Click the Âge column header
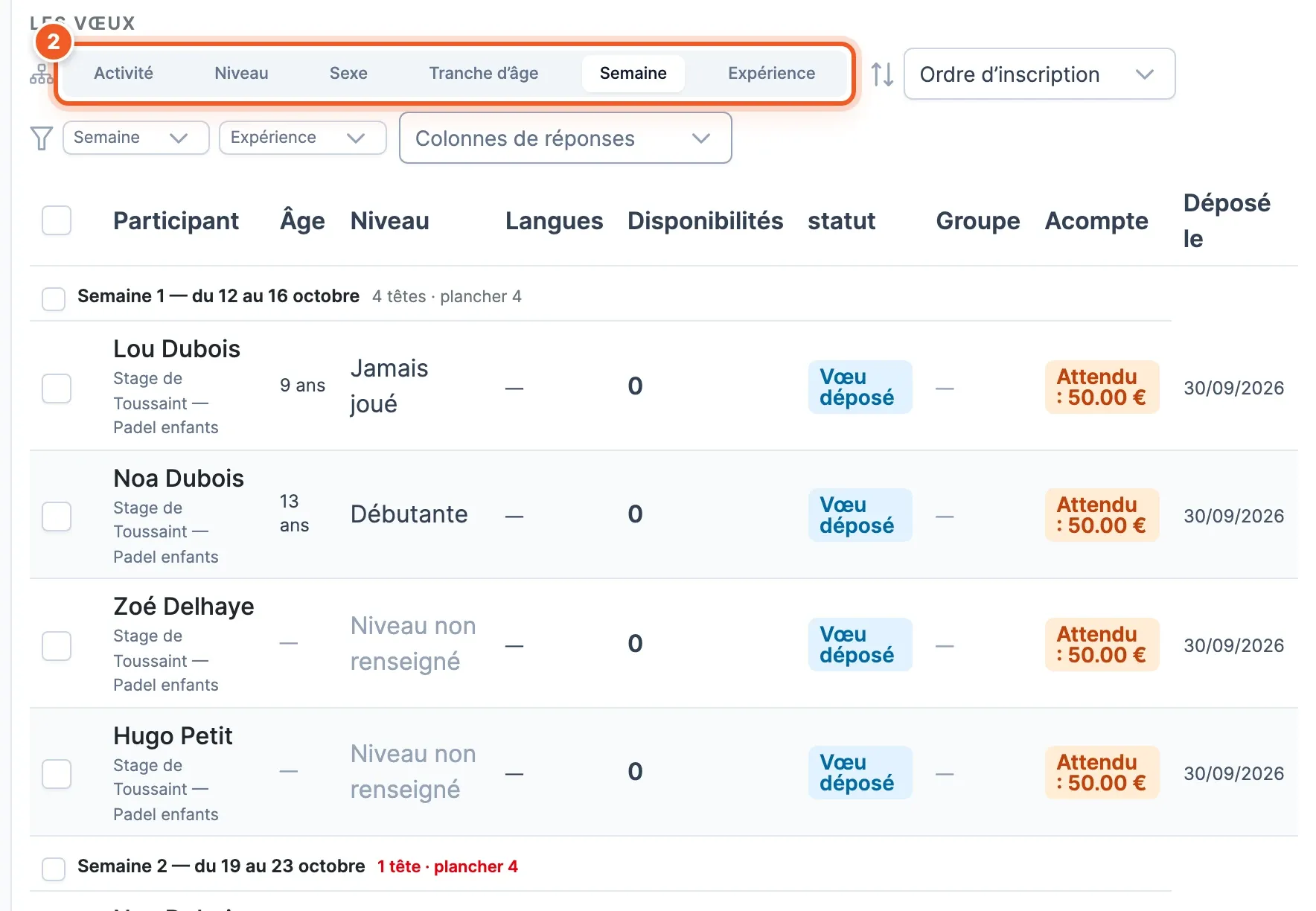The width and height of the screenshot is (1316, 911). click(302, 221)
